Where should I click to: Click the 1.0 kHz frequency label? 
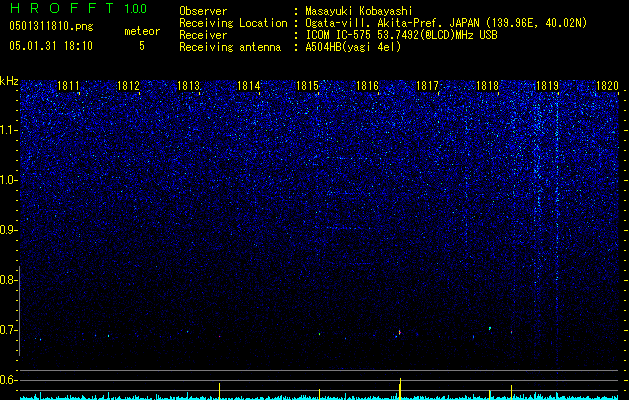tap(9, 180)
